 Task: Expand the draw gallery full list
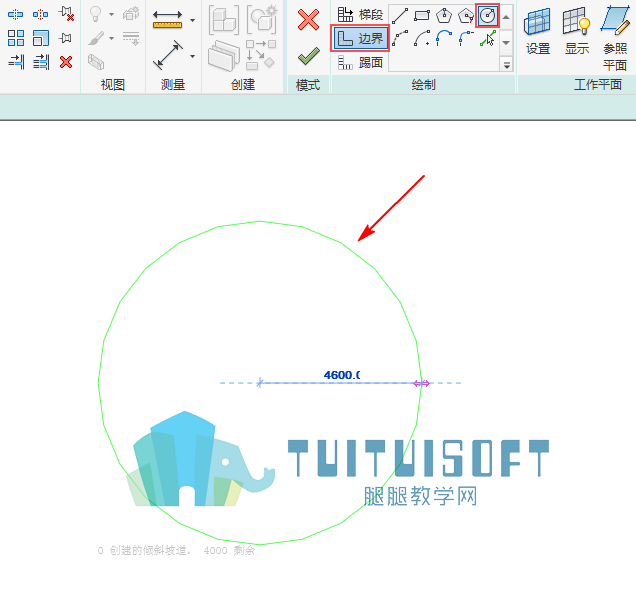(x=506, y=64)
